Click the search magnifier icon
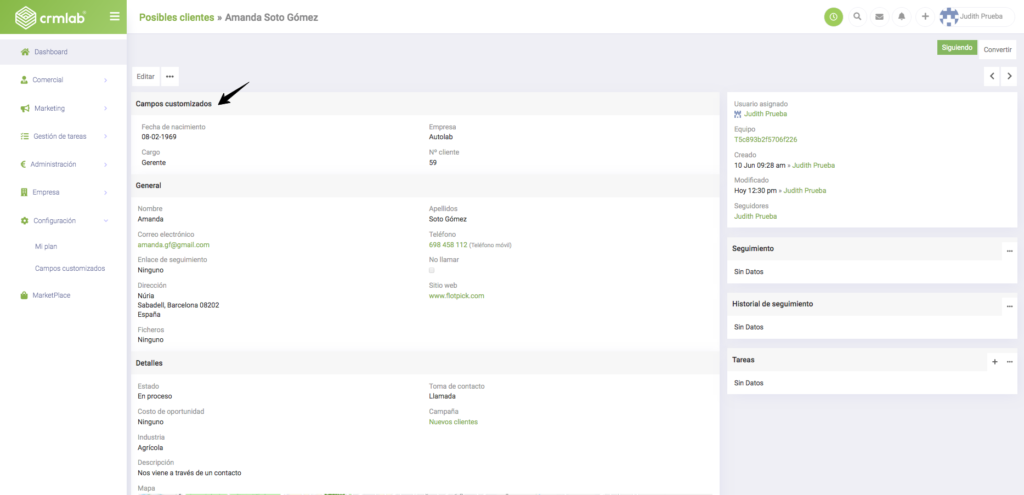The height and width of the screenshot is (495, 1024). [x=857, y=17]
